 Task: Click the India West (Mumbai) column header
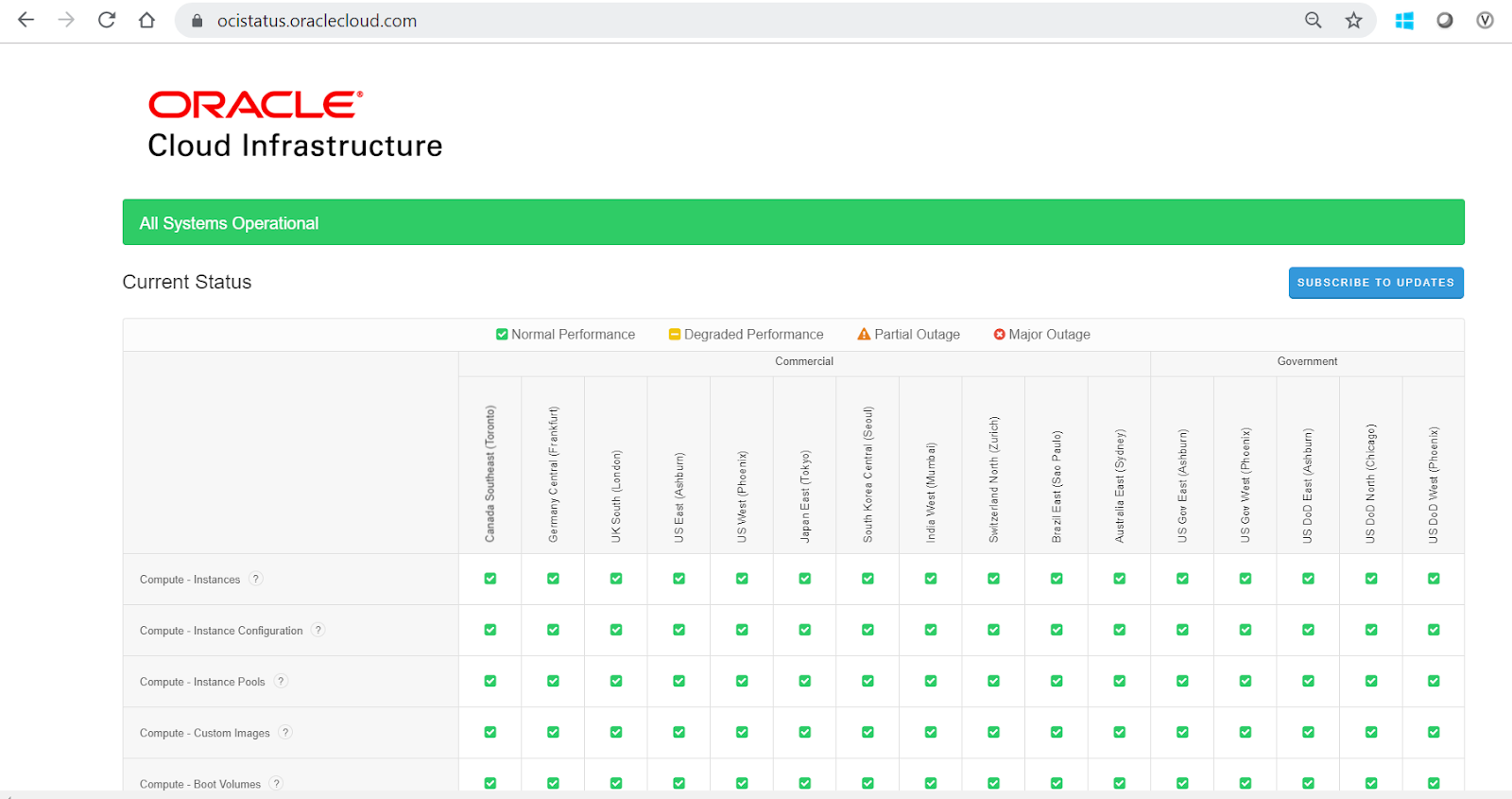coord(931,492)
